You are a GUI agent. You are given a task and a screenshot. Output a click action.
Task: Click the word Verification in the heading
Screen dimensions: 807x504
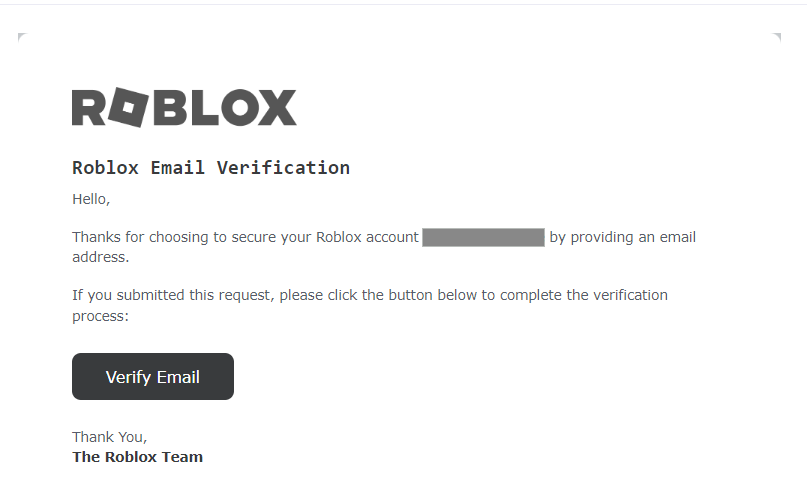click(x=283, y=168)
